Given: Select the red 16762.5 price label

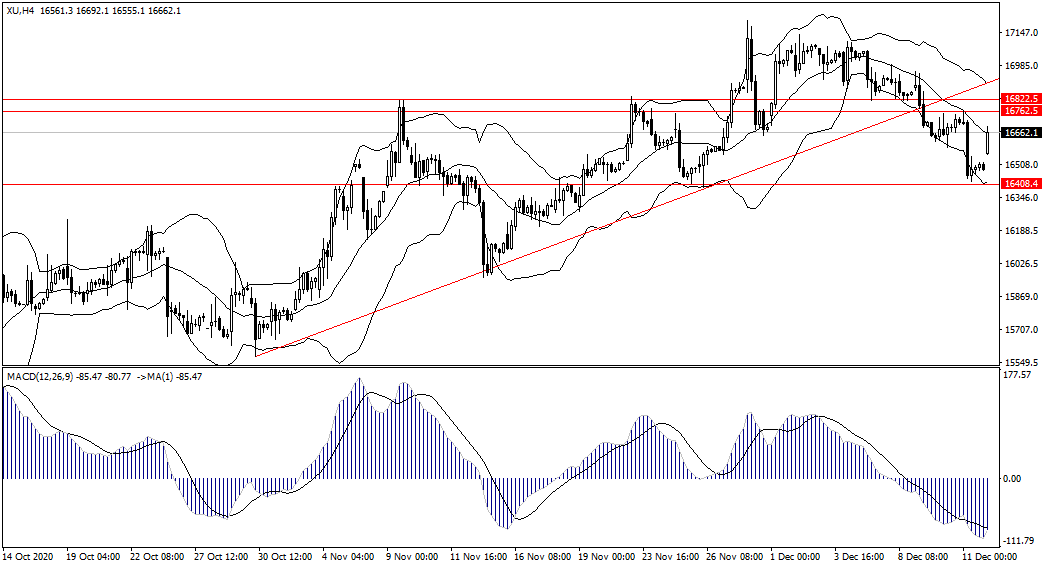Looking at the screenshot, I should click(x=1021, y=111).
